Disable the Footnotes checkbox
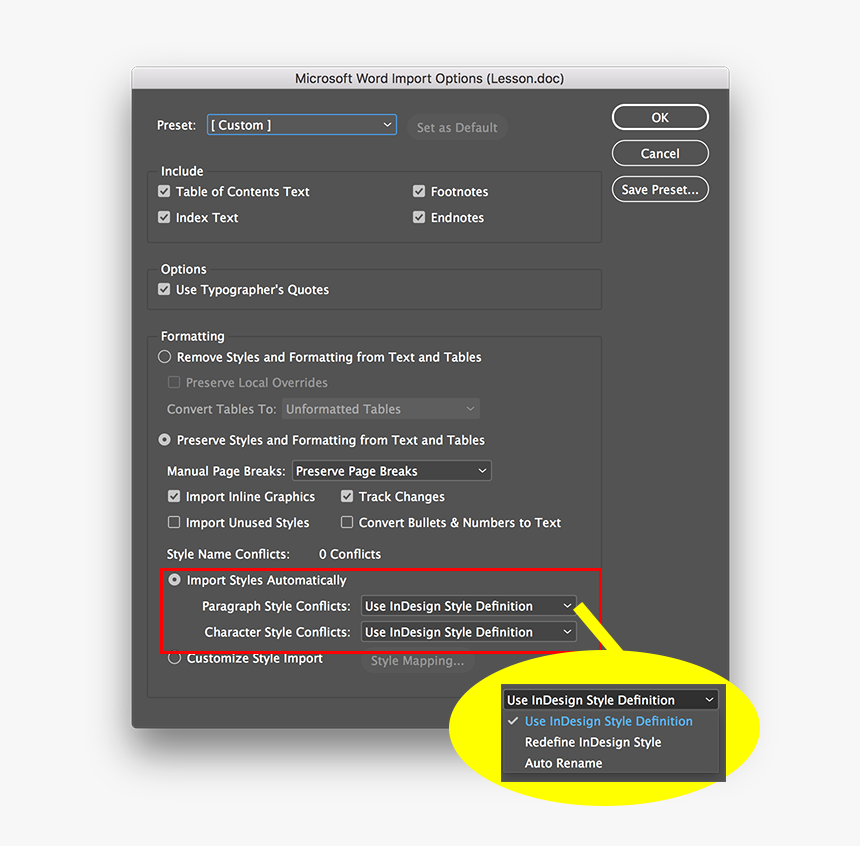 click(419, 191)
